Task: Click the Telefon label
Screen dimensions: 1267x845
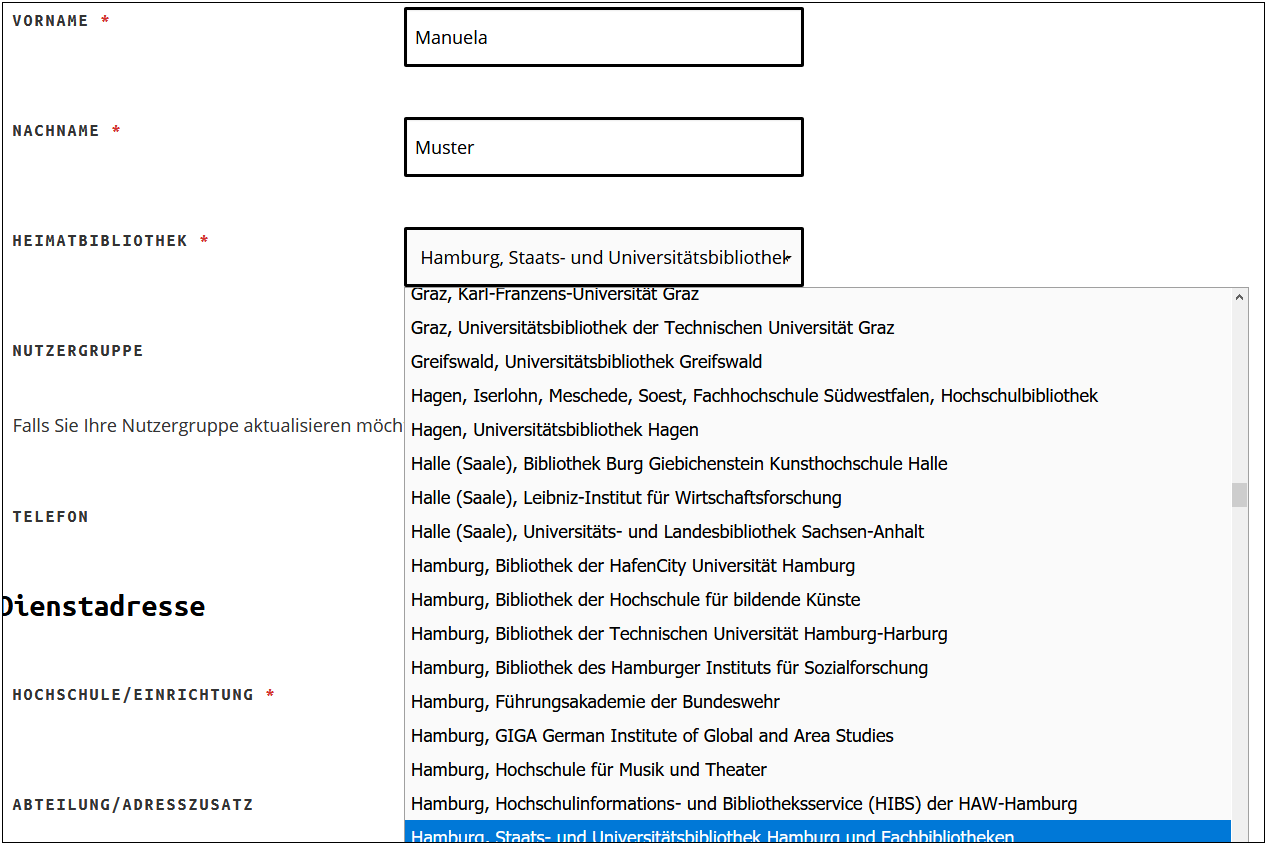Action: click(x=51, y=517)
